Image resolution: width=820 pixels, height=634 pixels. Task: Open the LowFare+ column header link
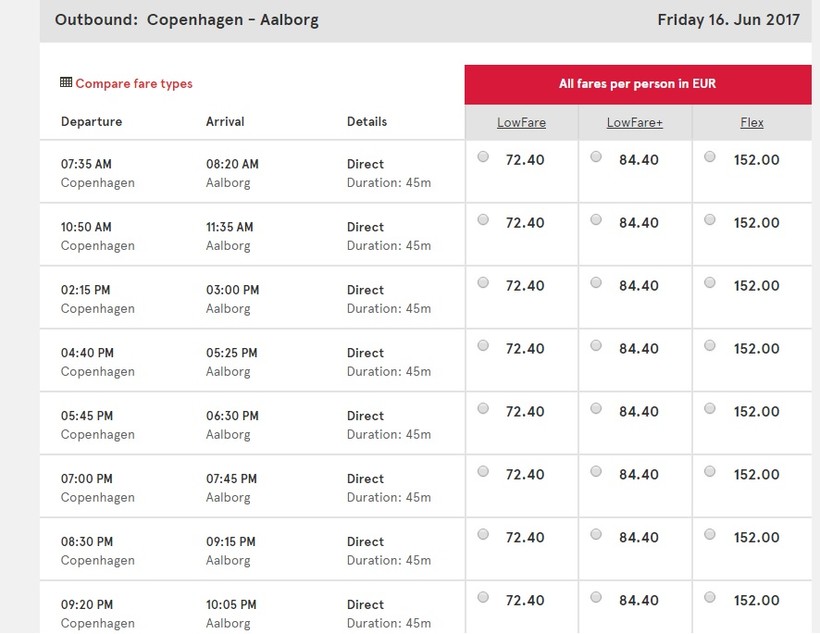coord(635,123)
